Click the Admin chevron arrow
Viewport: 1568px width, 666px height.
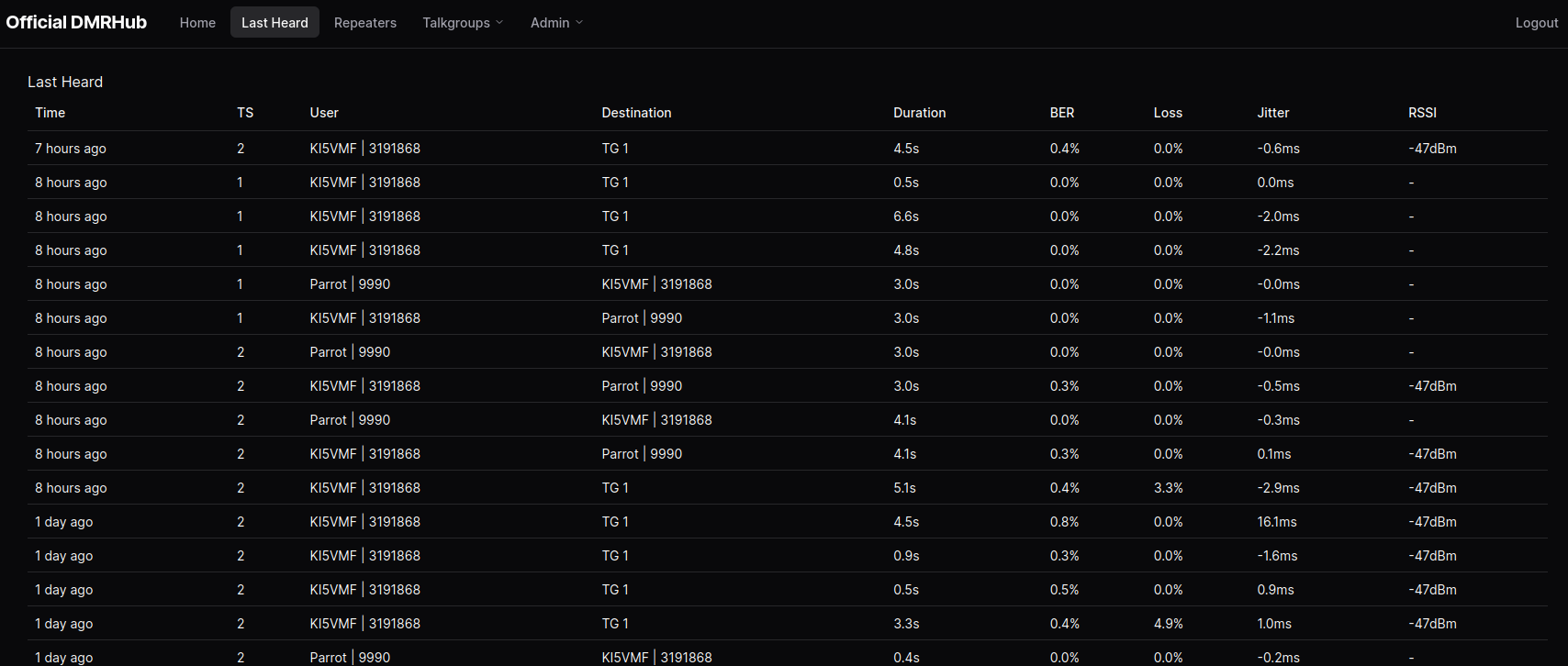click(x=579, y=23)
